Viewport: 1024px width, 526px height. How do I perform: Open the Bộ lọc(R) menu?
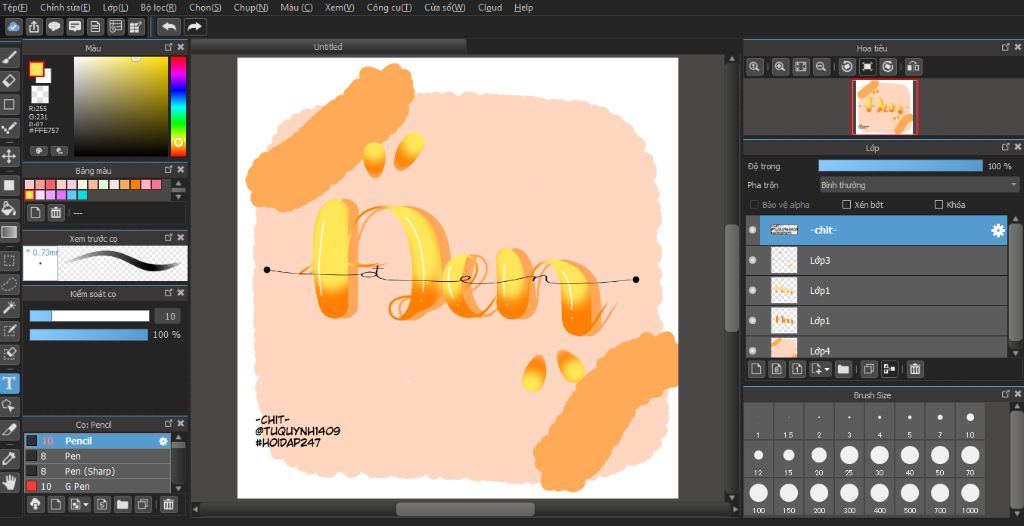coord(158,8)
